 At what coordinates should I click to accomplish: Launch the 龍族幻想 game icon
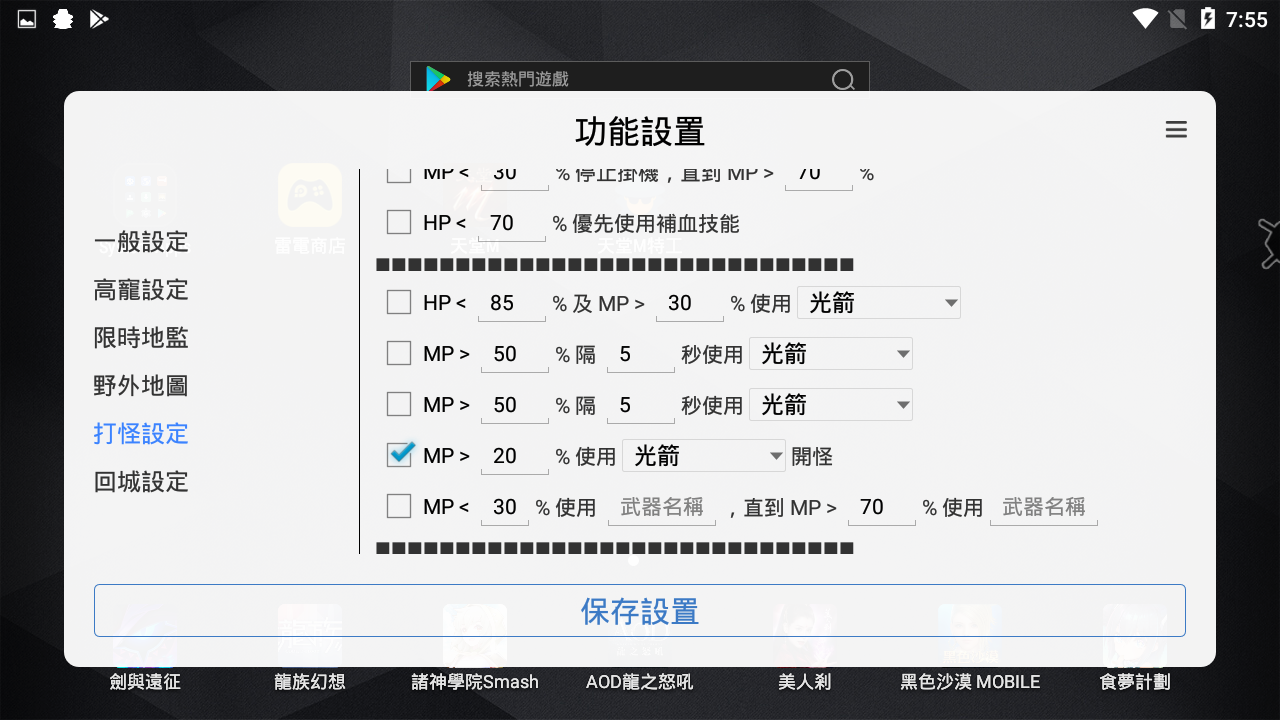(x=309, y=635)
